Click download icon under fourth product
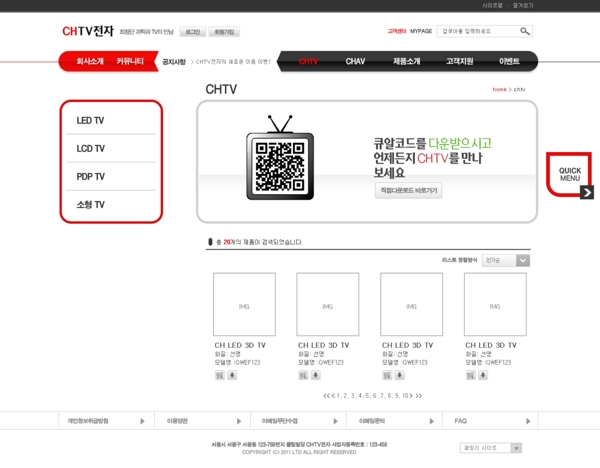This screenshot has width=600, height=468. pyautogui.click(x=483, y=375)
